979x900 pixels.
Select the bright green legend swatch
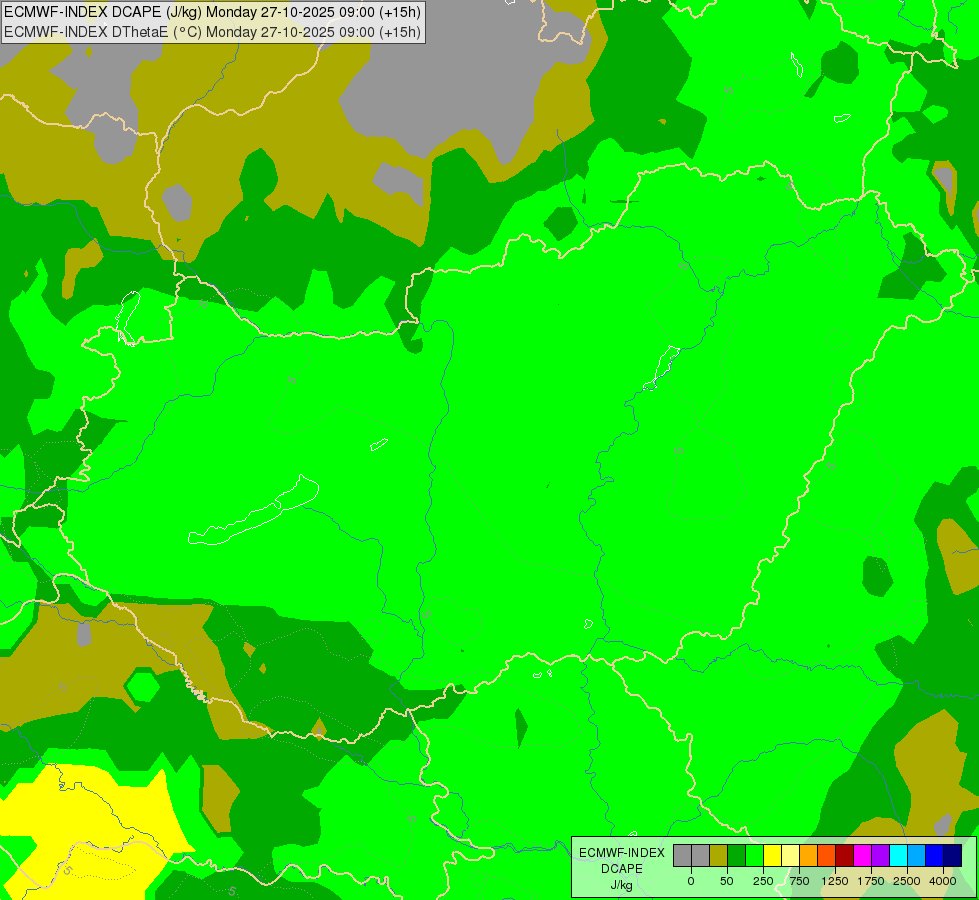754,856
